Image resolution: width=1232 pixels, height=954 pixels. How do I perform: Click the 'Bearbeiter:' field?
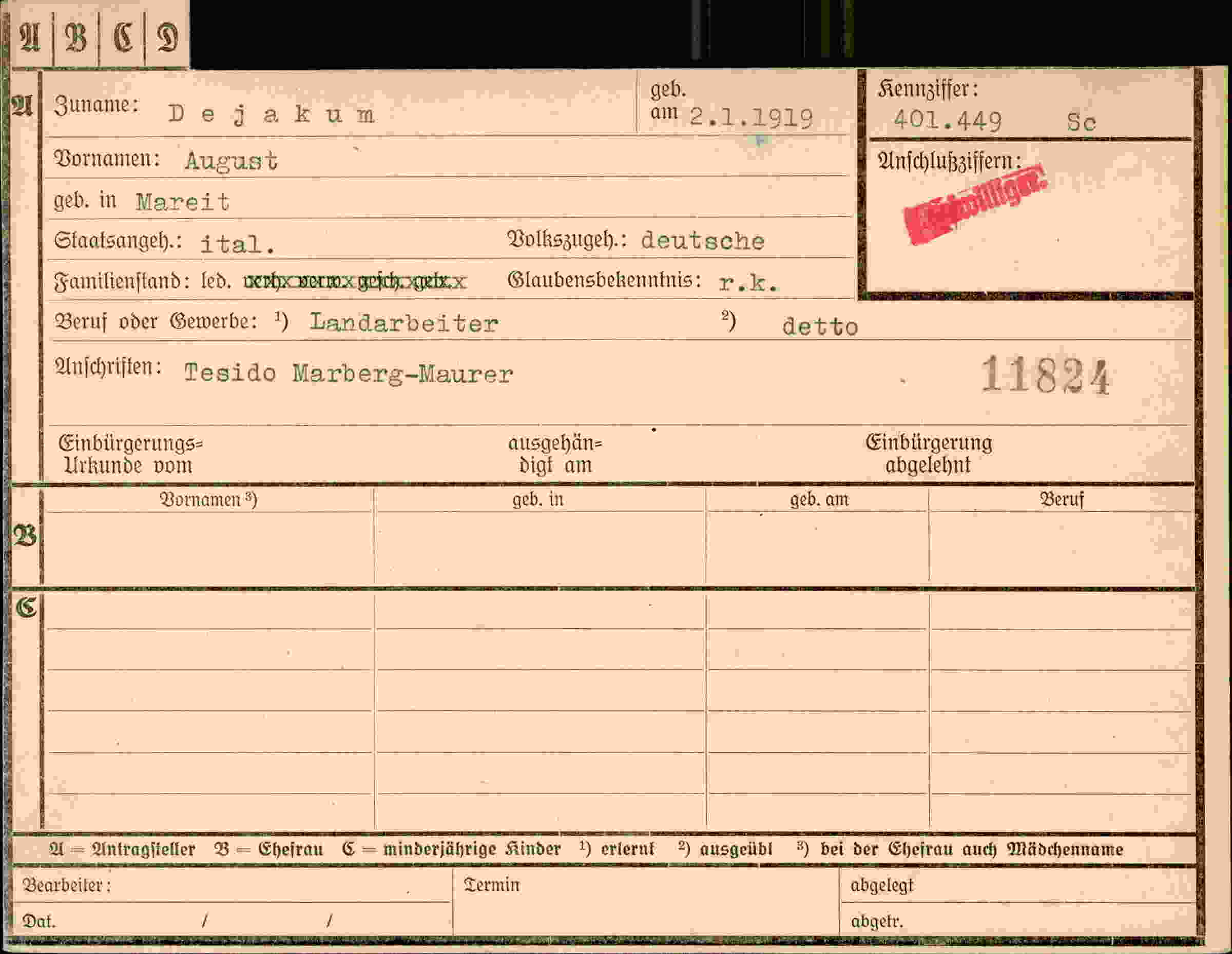[232, 885]
